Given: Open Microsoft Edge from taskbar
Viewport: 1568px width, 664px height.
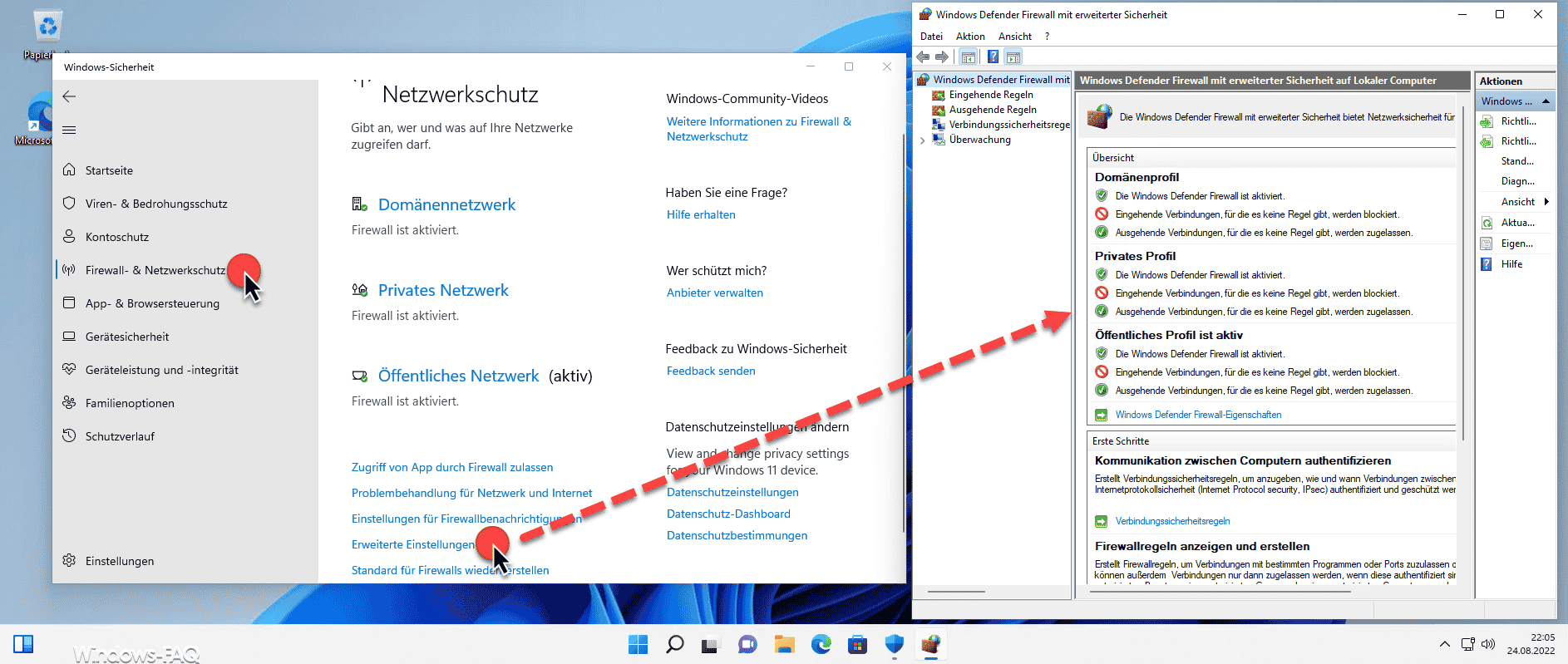Looking at the screenshot, I should coord(821,644).
